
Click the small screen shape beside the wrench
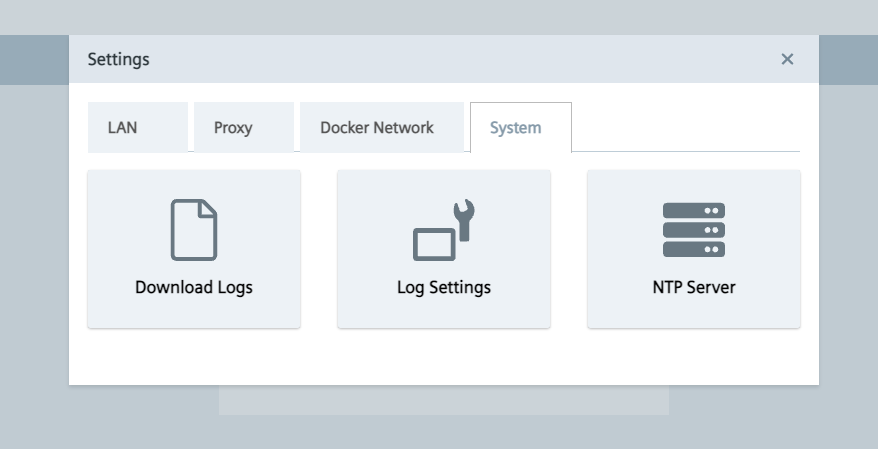click(x=434, y=246)
